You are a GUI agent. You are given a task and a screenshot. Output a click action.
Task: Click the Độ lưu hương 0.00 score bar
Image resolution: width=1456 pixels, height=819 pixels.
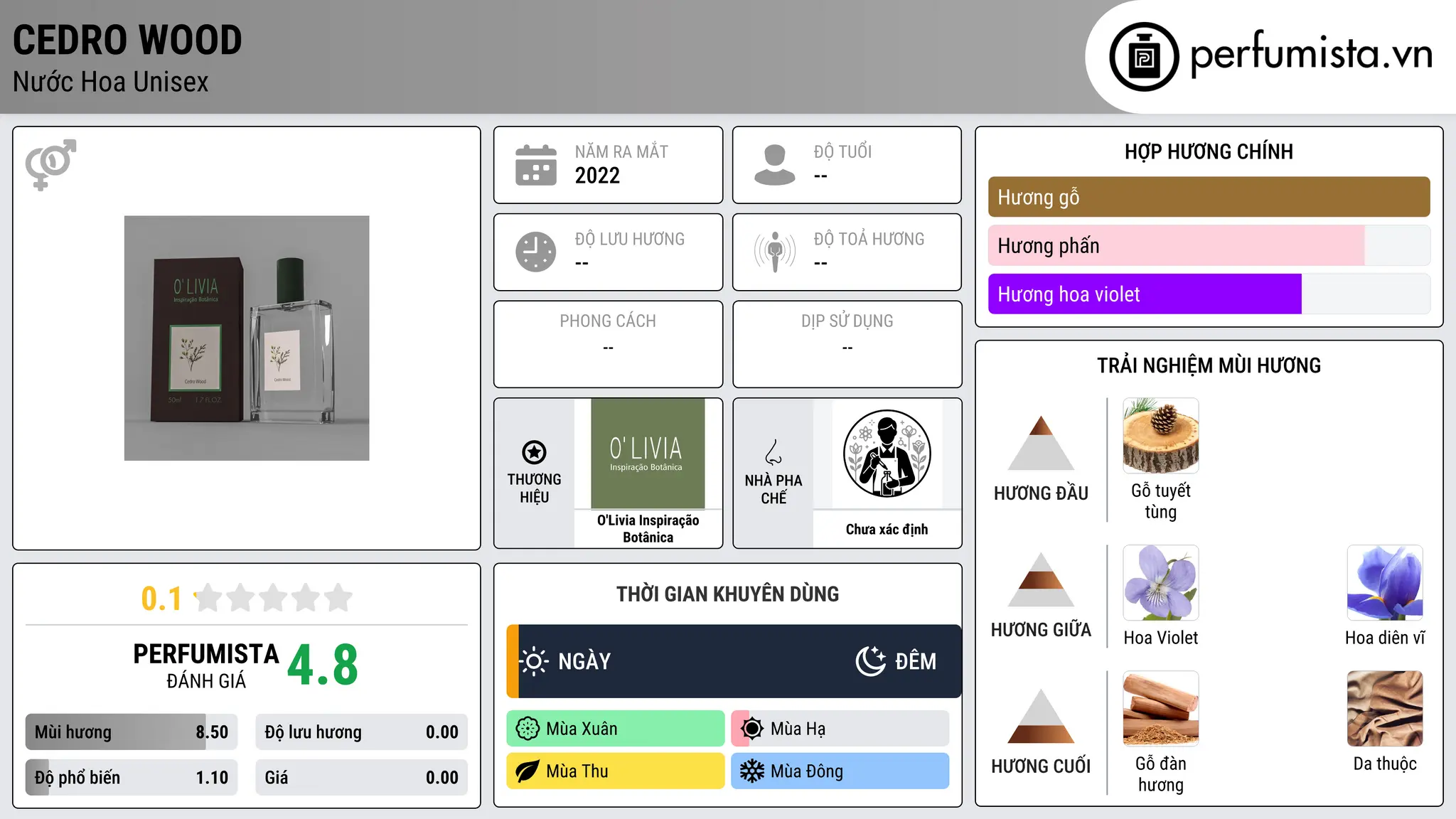(x=362, y=732)
